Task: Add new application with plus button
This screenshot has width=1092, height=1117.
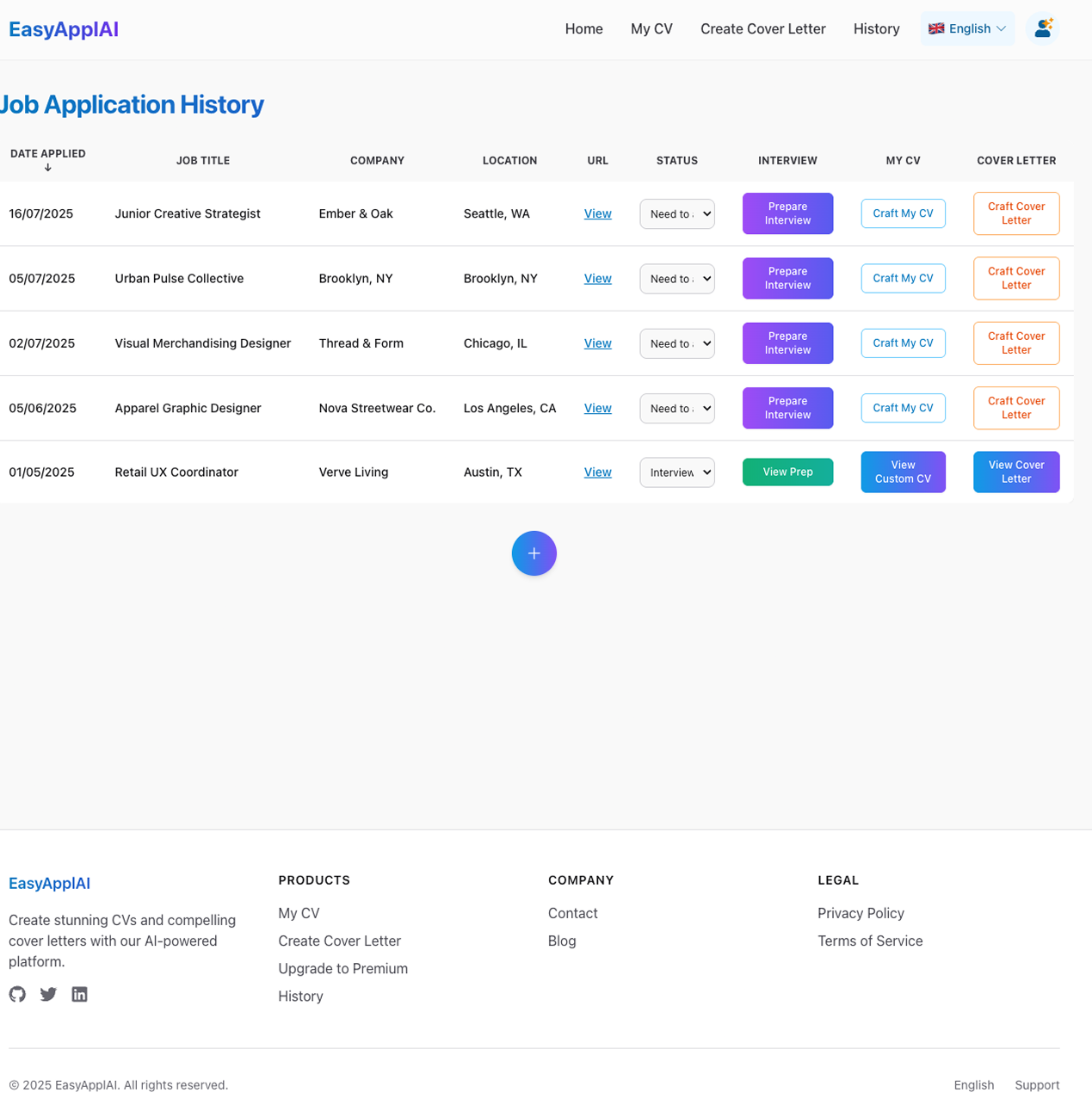Action: tap(534, 553)
